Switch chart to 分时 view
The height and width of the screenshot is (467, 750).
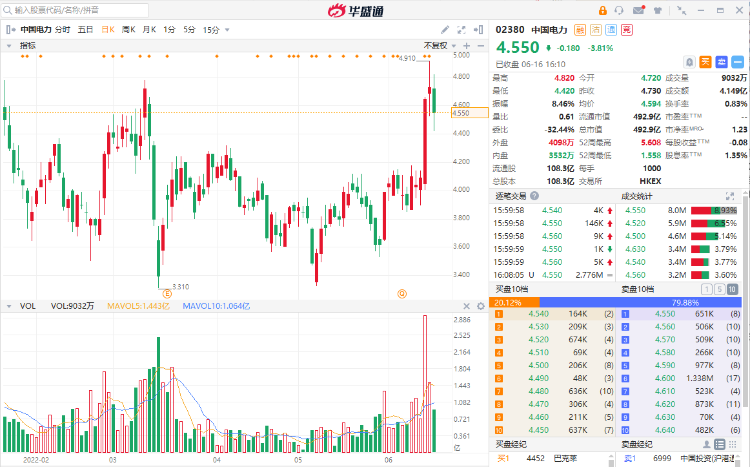[x=63, y=30]
